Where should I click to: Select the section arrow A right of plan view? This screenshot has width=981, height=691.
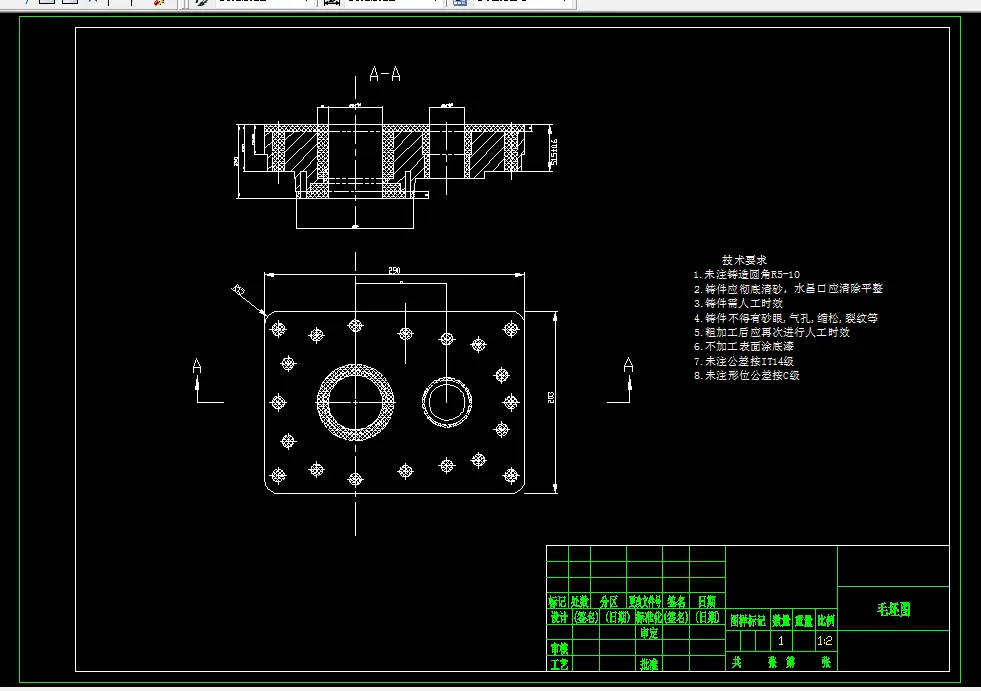[x=621, y=380]
